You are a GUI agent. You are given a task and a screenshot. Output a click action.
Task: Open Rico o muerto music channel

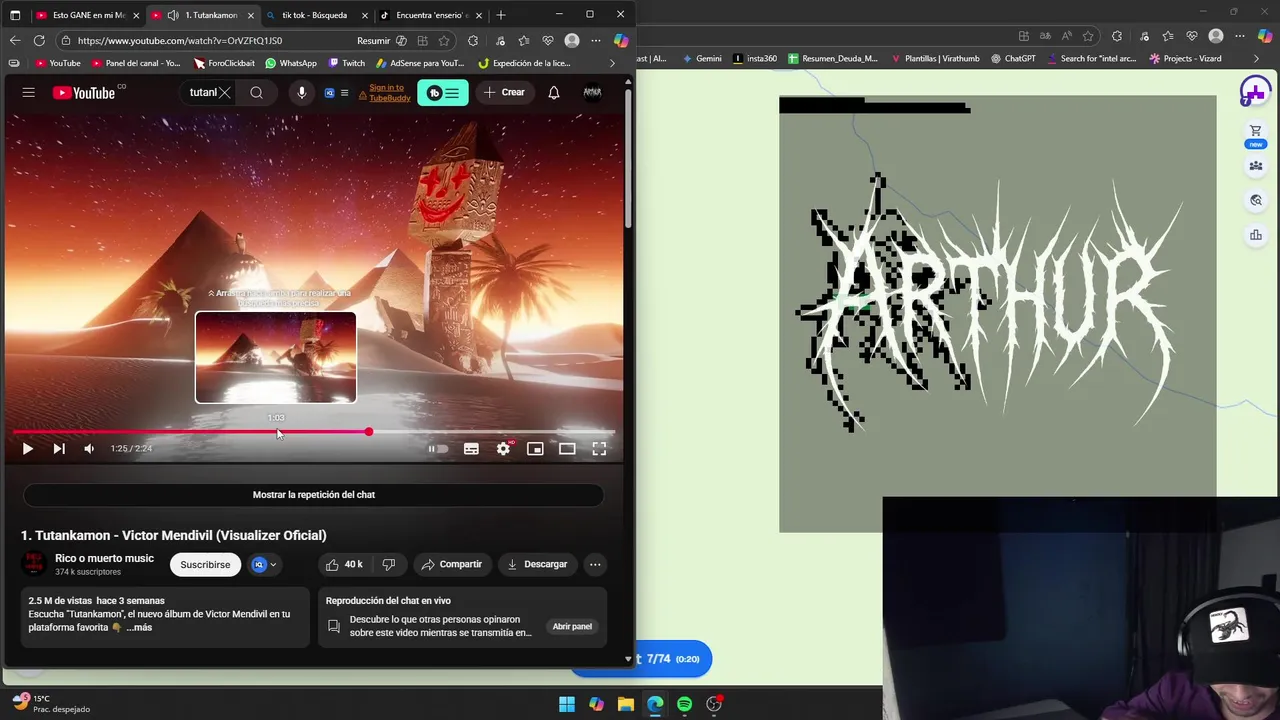(x=104, y=558)
